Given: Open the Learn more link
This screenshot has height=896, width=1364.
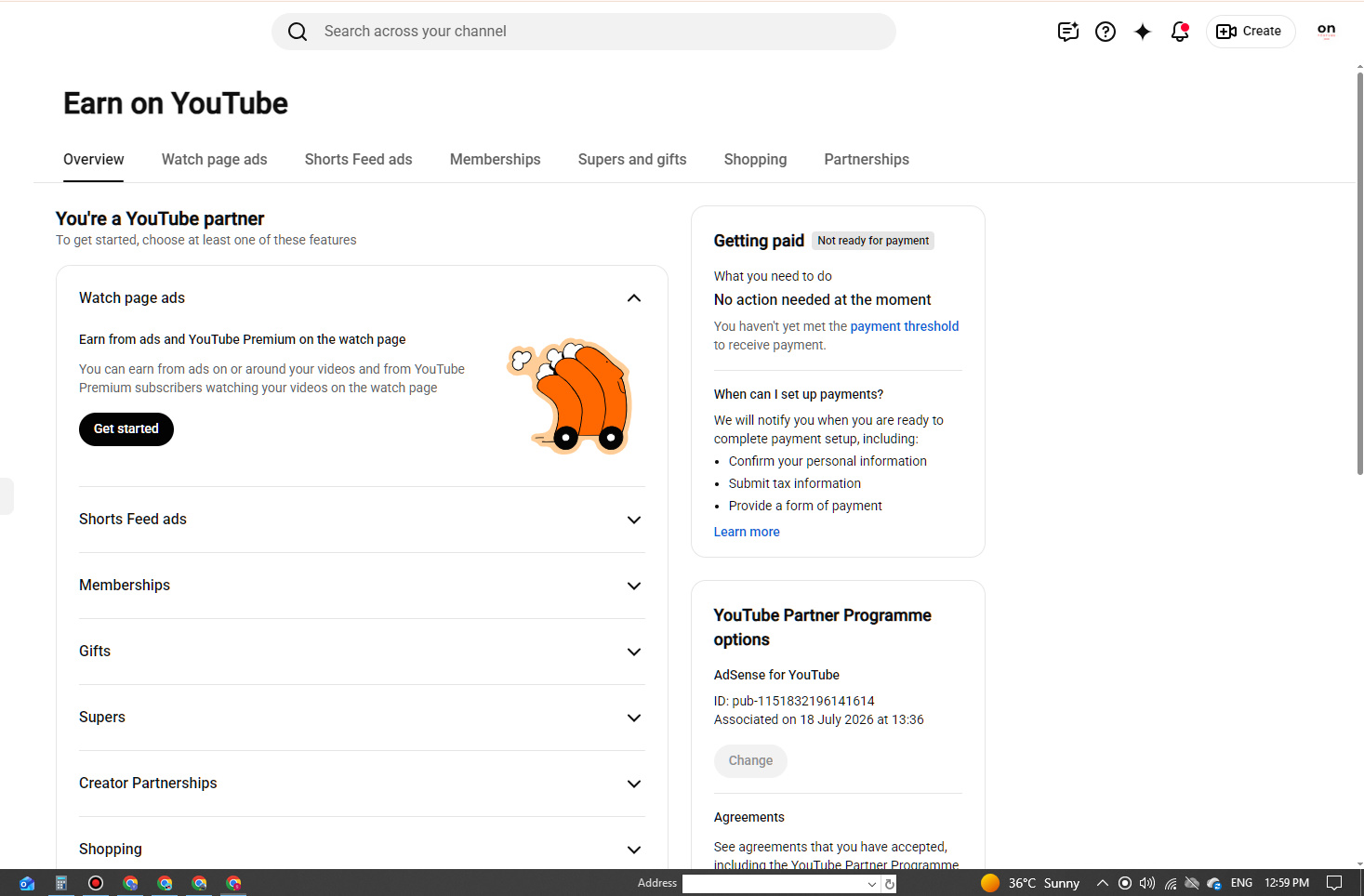Looking at the screenshot, I should [747, 532].
